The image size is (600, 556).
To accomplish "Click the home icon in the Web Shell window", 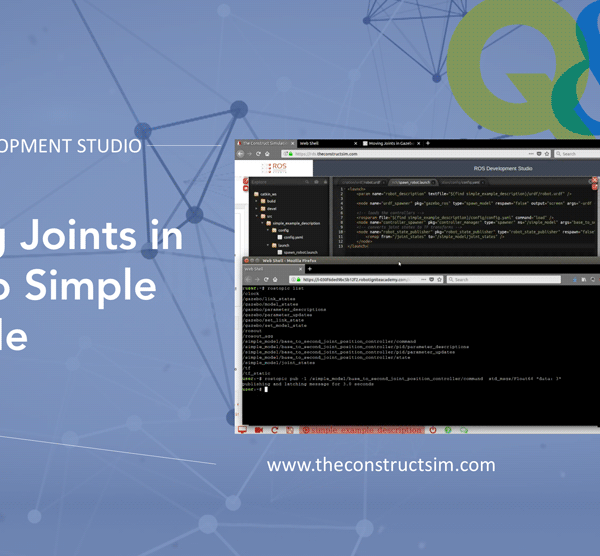I will pos(275,279).
